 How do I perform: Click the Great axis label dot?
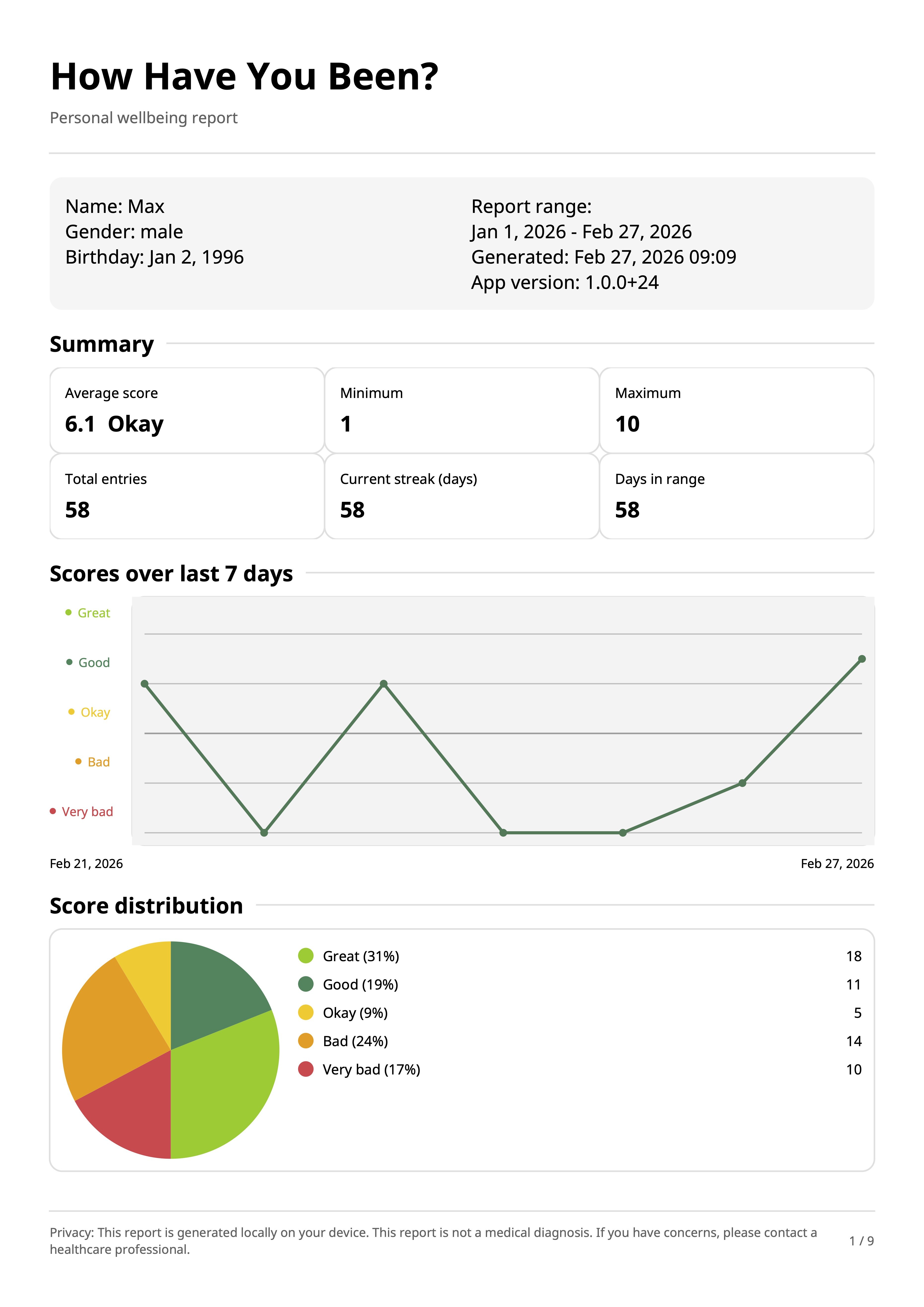[x=68, y=613]
